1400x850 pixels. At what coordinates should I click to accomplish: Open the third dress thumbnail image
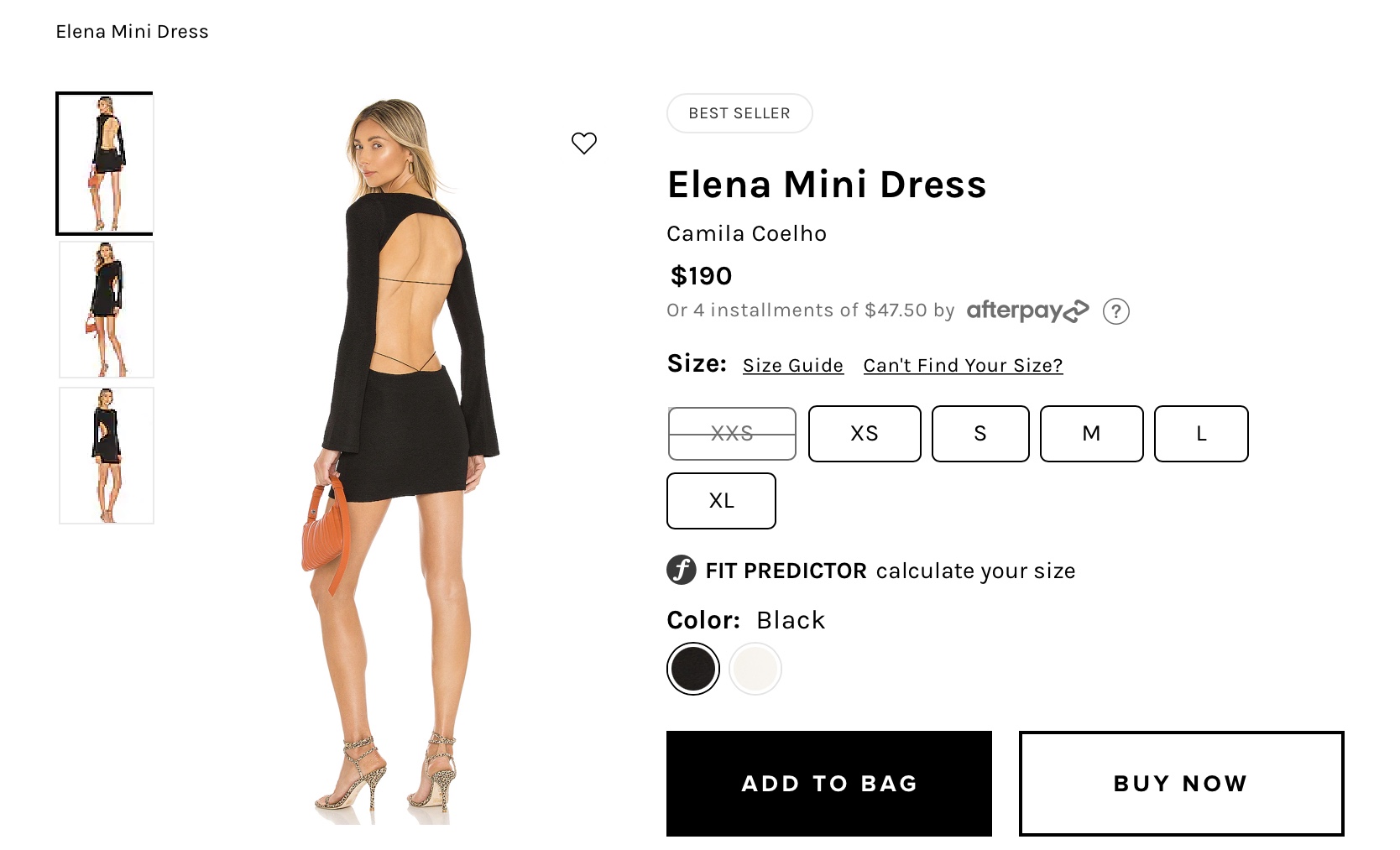click(107, 456)
